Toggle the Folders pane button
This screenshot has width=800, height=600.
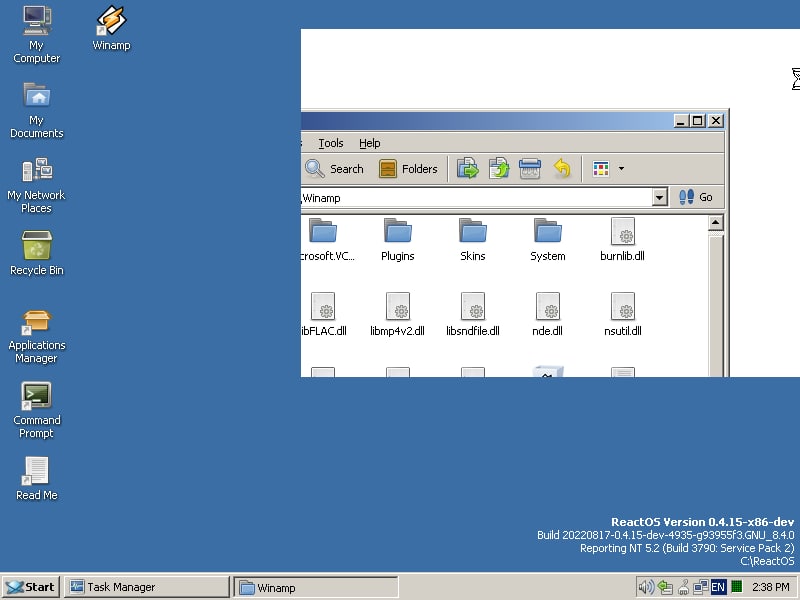[x=408, y=169]
